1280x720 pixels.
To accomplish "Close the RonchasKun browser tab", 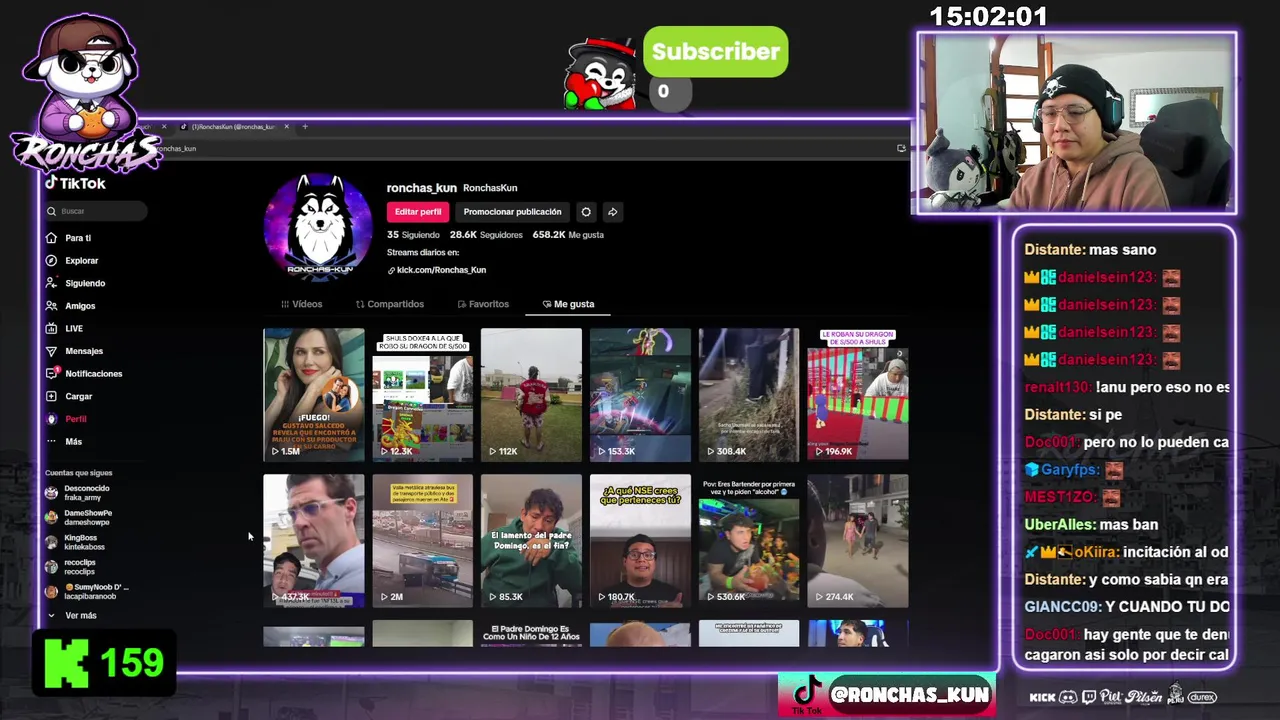I will pyautogui.click(x=286, y=127).
